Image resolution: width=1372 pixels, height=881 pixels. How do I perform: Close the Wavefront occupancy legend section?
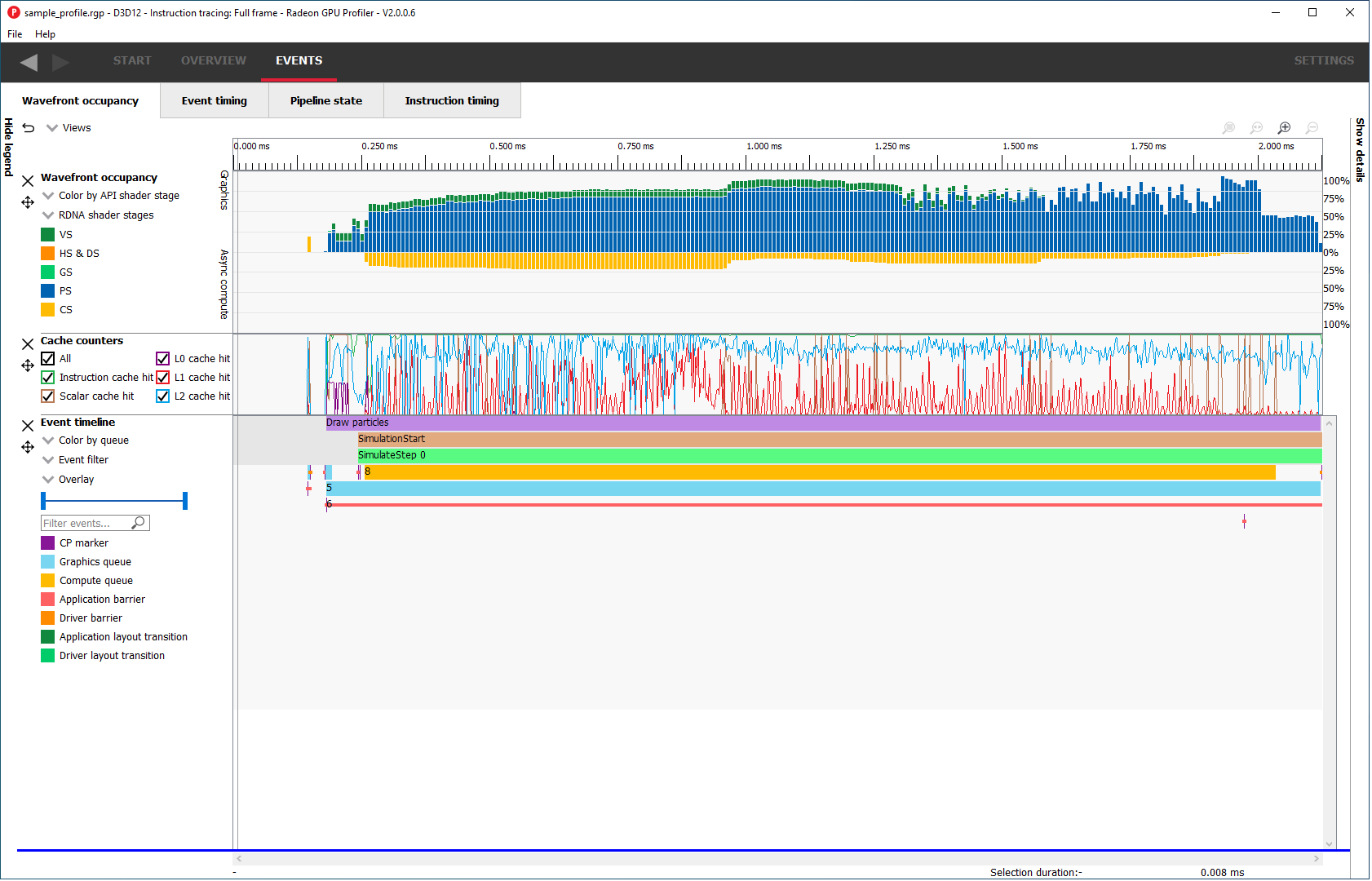point(28,181)
